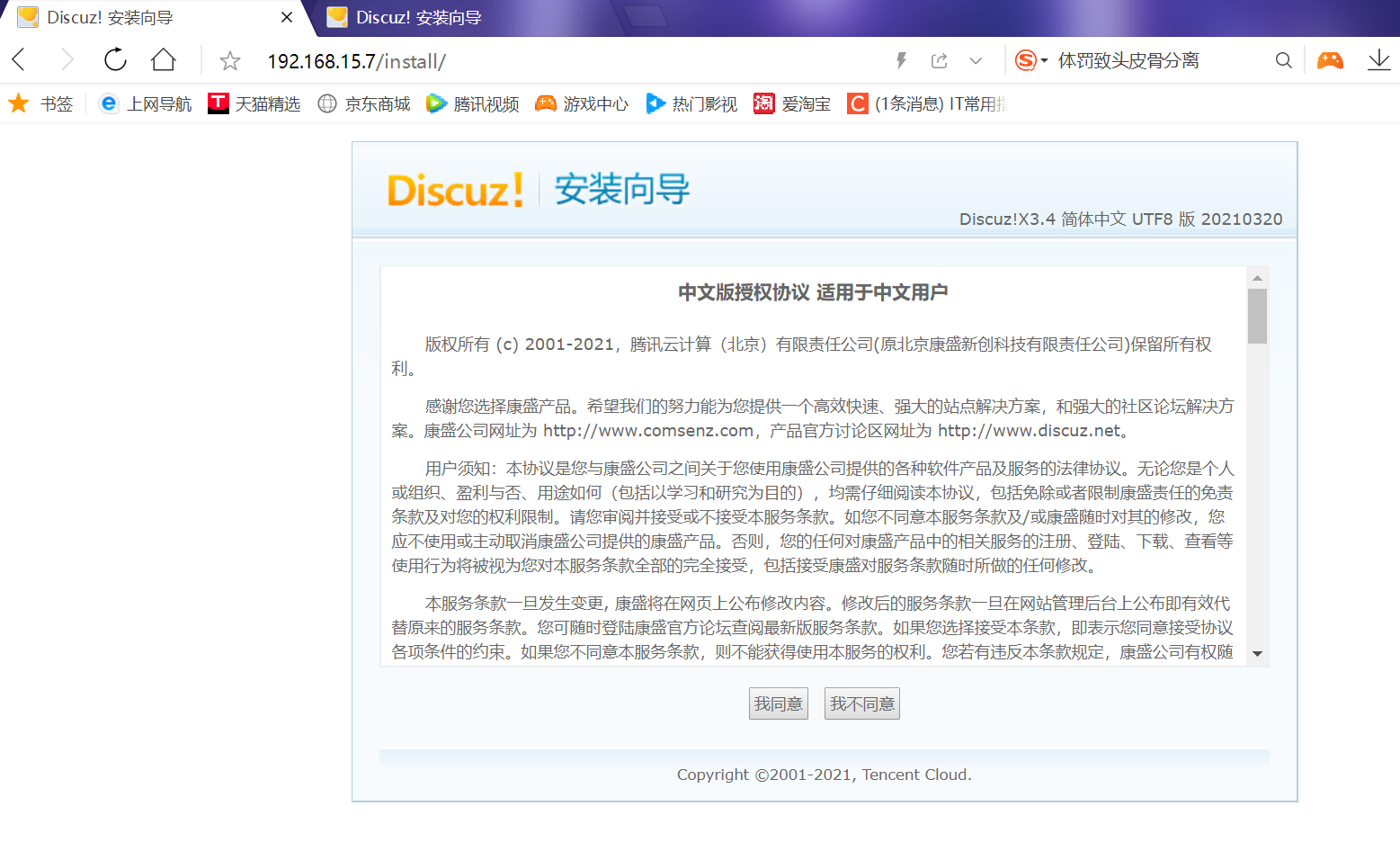Click the title 中文版授权协议 适用于中文用户

tap(813, 292)
